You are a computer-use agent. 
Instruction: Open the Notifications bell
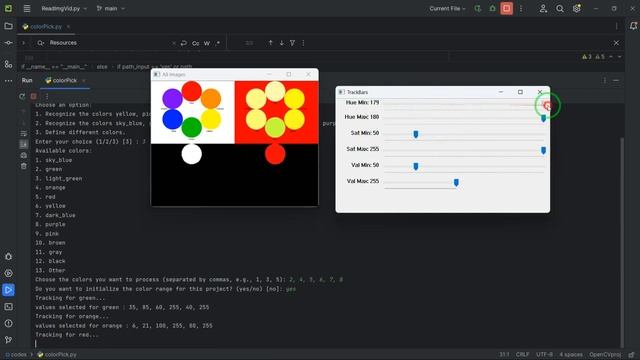coord(633,26)
